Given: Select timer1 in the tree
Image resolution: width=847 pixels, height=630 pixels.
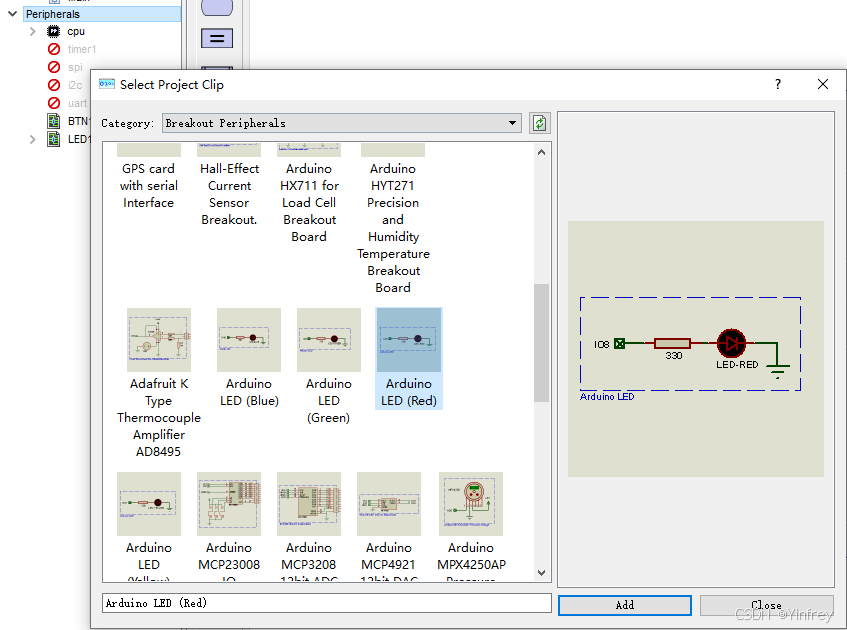Looking at the screenshot, I should (x=82, y=49).
